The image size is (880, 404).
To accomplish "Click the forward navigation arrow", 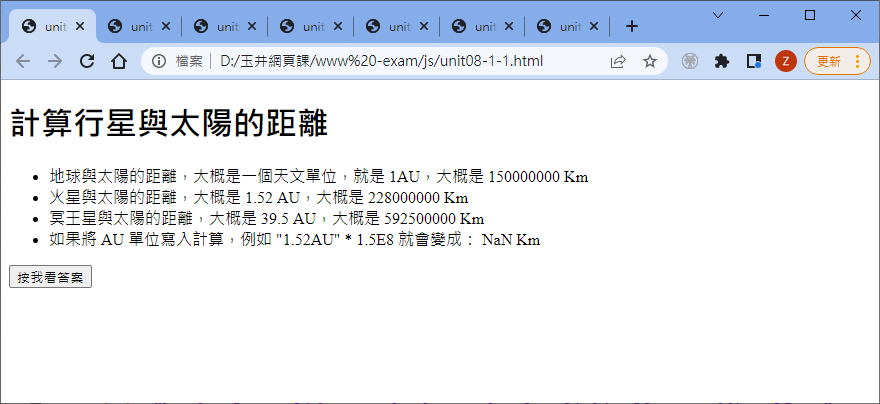I will tap(55, 61).
